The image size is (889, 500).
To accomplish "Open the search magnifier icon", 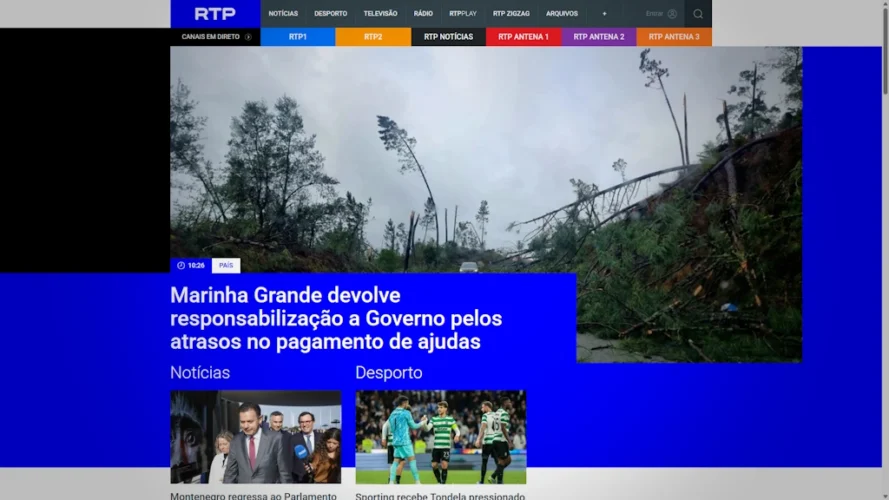I will tap(698, 14).
